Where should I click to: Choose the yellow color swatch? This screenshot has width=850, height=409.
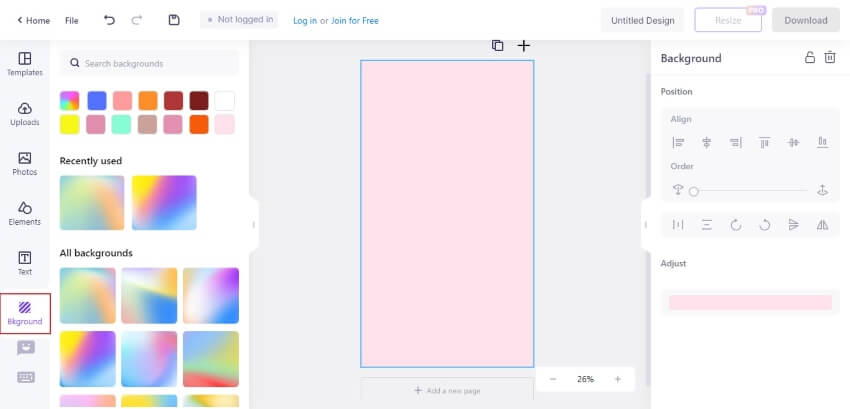pyautogui.click(x=69, y=124)
